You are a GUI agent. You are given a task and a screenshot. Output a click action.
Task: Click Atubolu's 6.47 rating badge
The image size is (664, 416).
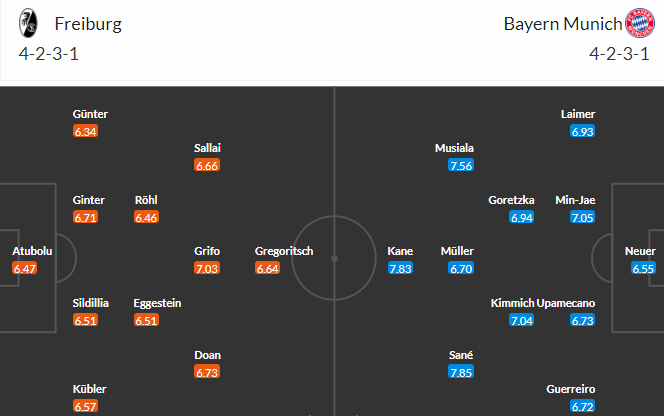point(25,268)
